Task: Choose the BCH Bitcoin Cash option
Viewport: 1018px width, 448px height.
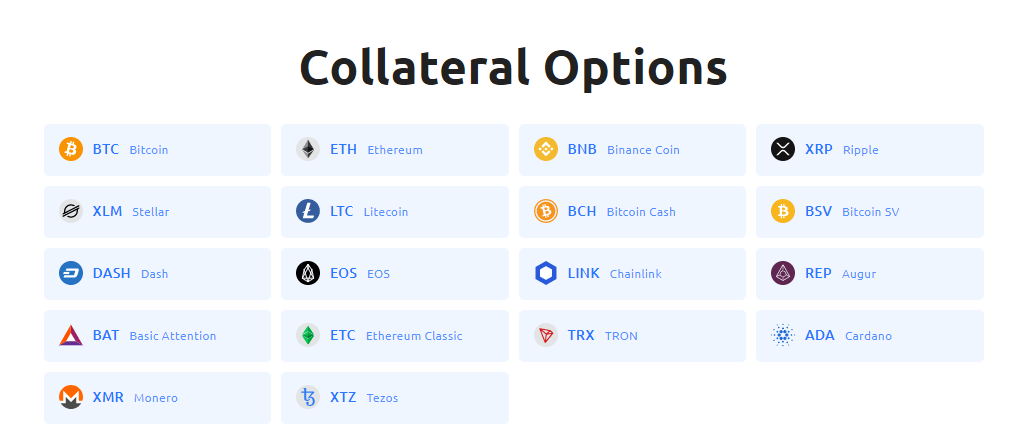Action: pyautogui.click(x=632, y=212)
